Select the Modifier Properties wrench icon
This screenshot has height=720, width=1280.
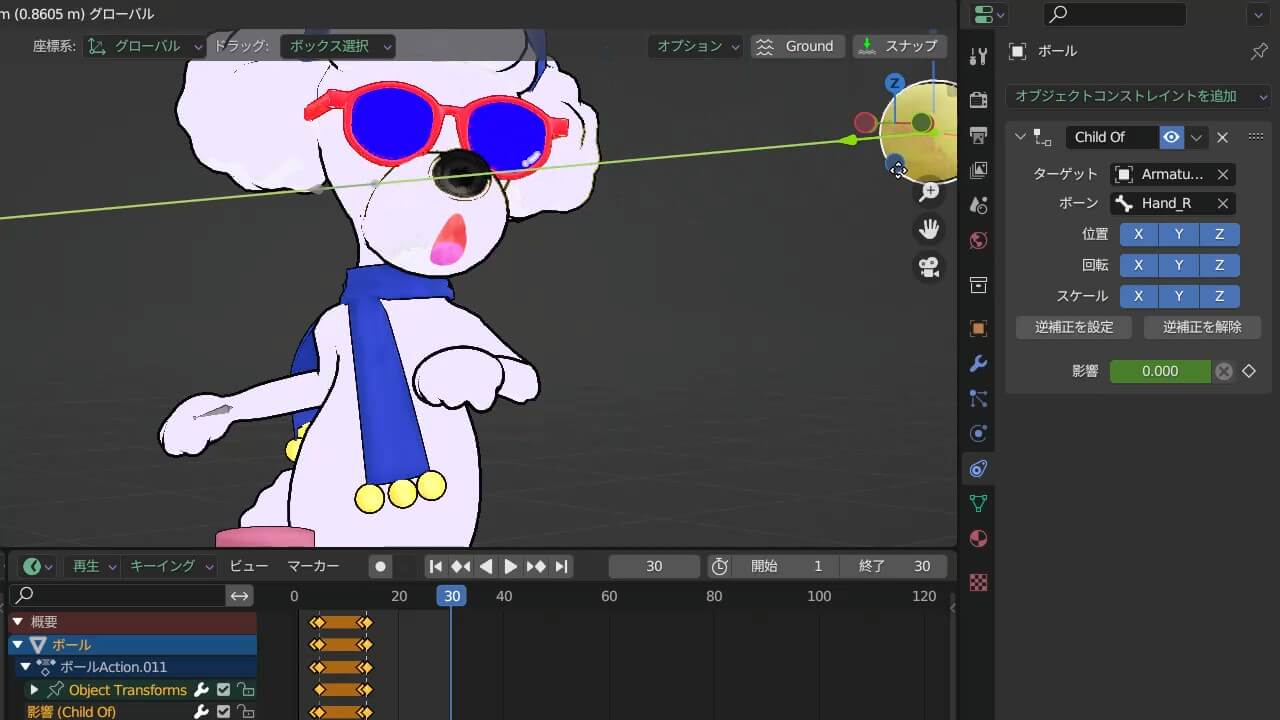(x=978, y=363)
